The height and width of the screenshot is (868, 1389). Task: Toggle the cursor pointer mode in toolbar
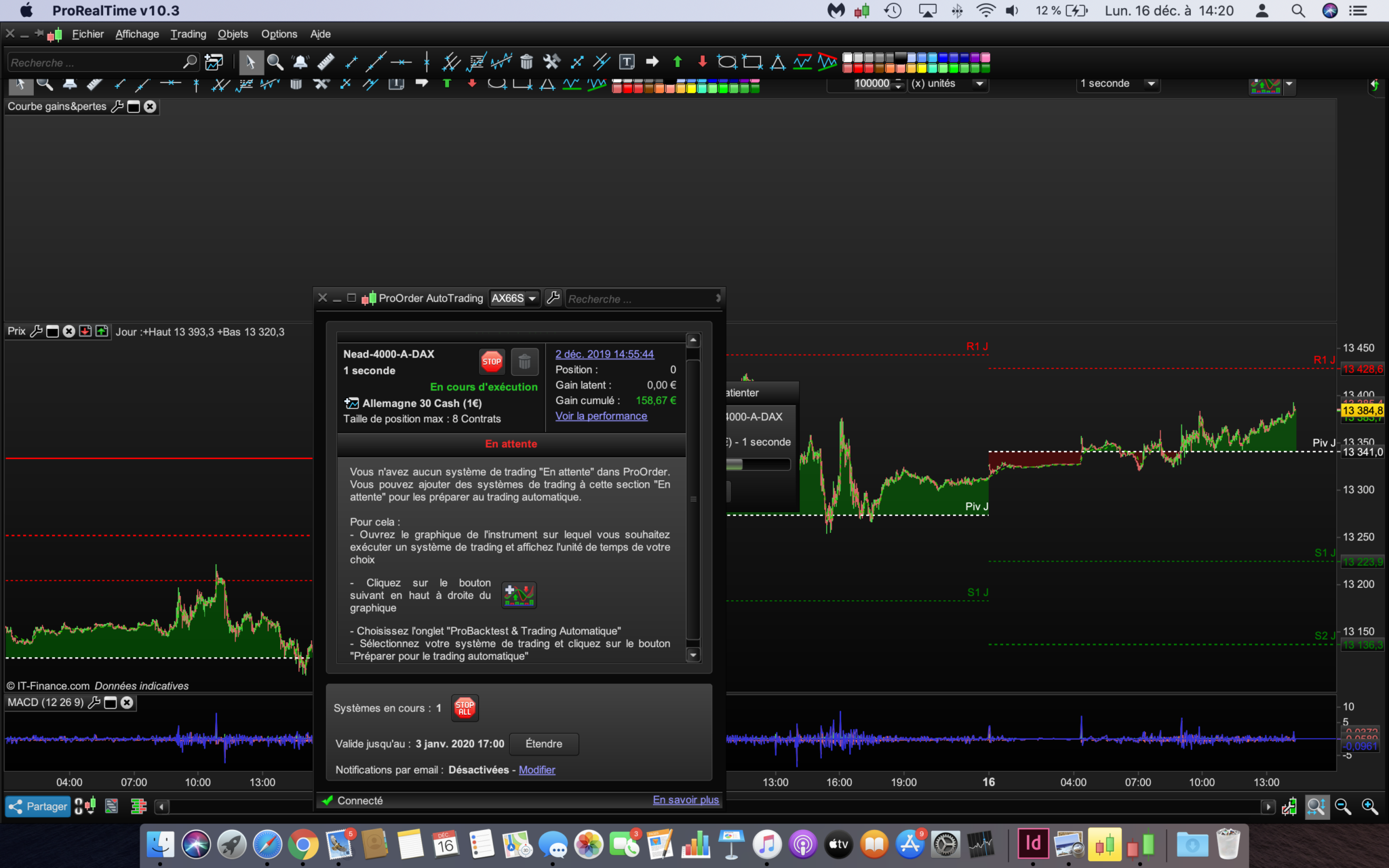(250, 62)
